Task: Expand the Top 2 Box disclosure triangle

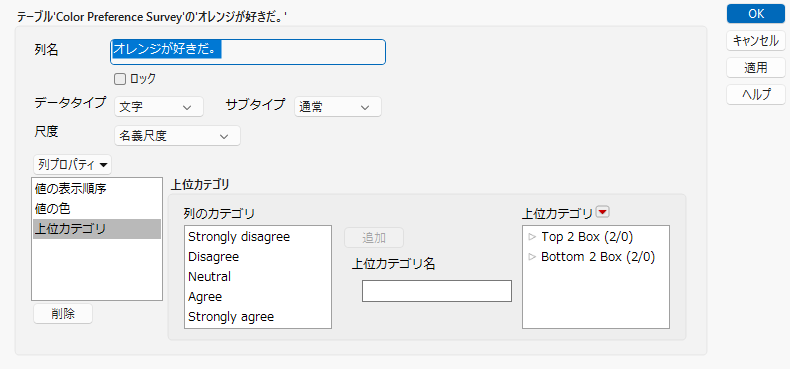Action: point(532,236)
